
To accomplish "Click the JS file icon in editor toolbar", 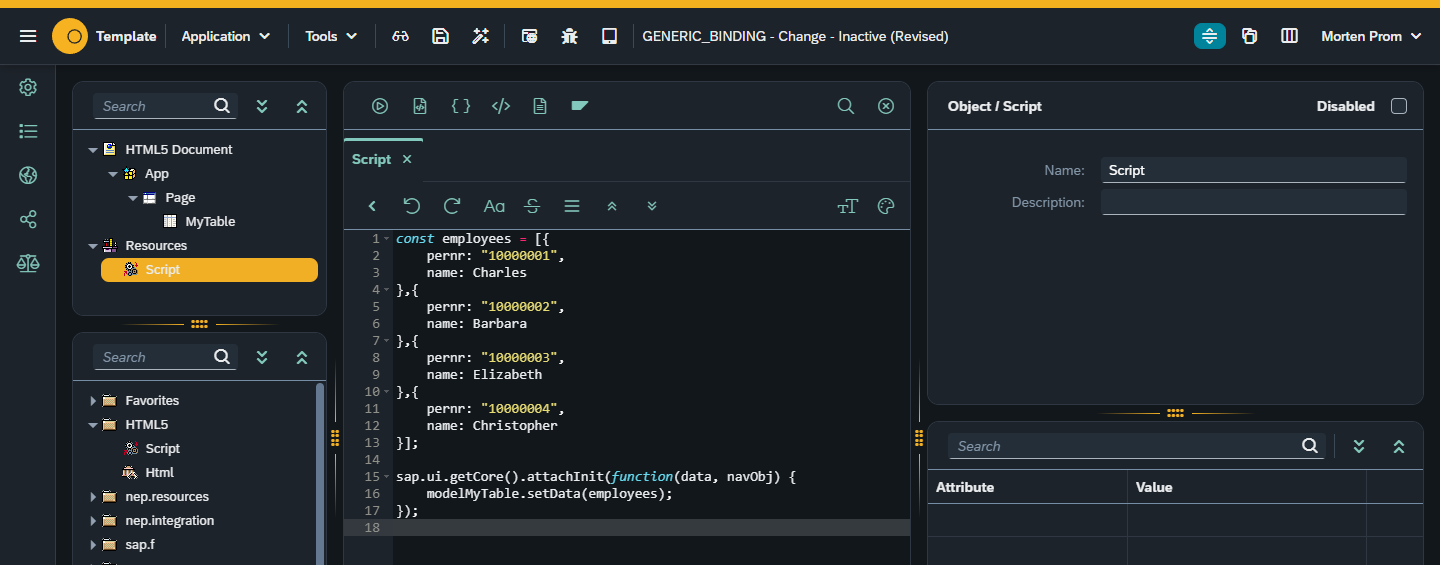I will [420, 106].
